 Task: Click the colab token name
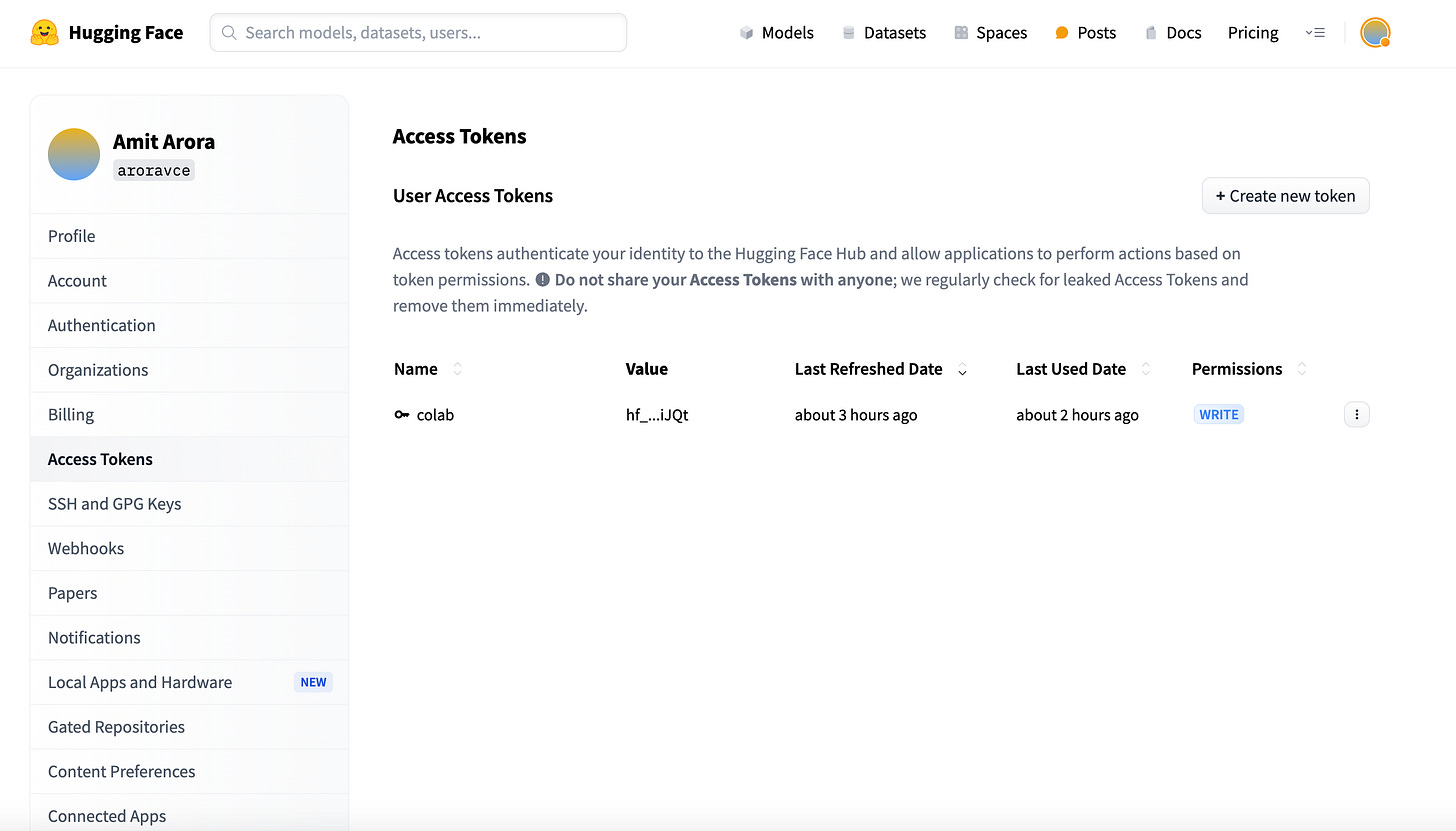[x=435, y=415]
